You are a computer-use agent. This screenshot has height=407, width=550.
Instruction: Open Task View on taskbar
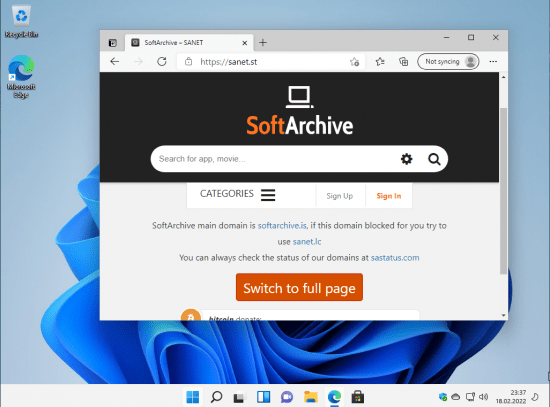[240, 397]
